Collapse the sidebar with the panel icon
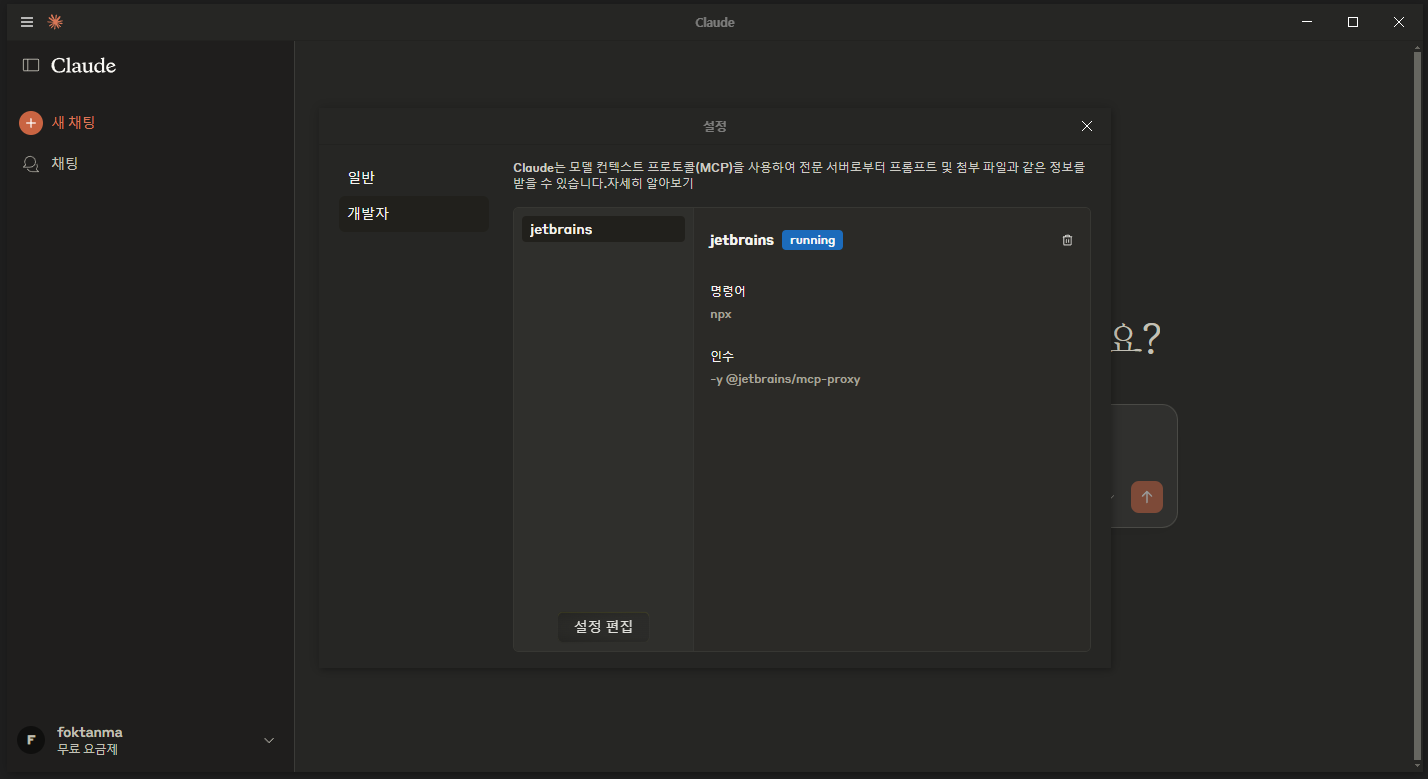The height and width of the screenshot is (779, 1428). (x=31, y=65)
